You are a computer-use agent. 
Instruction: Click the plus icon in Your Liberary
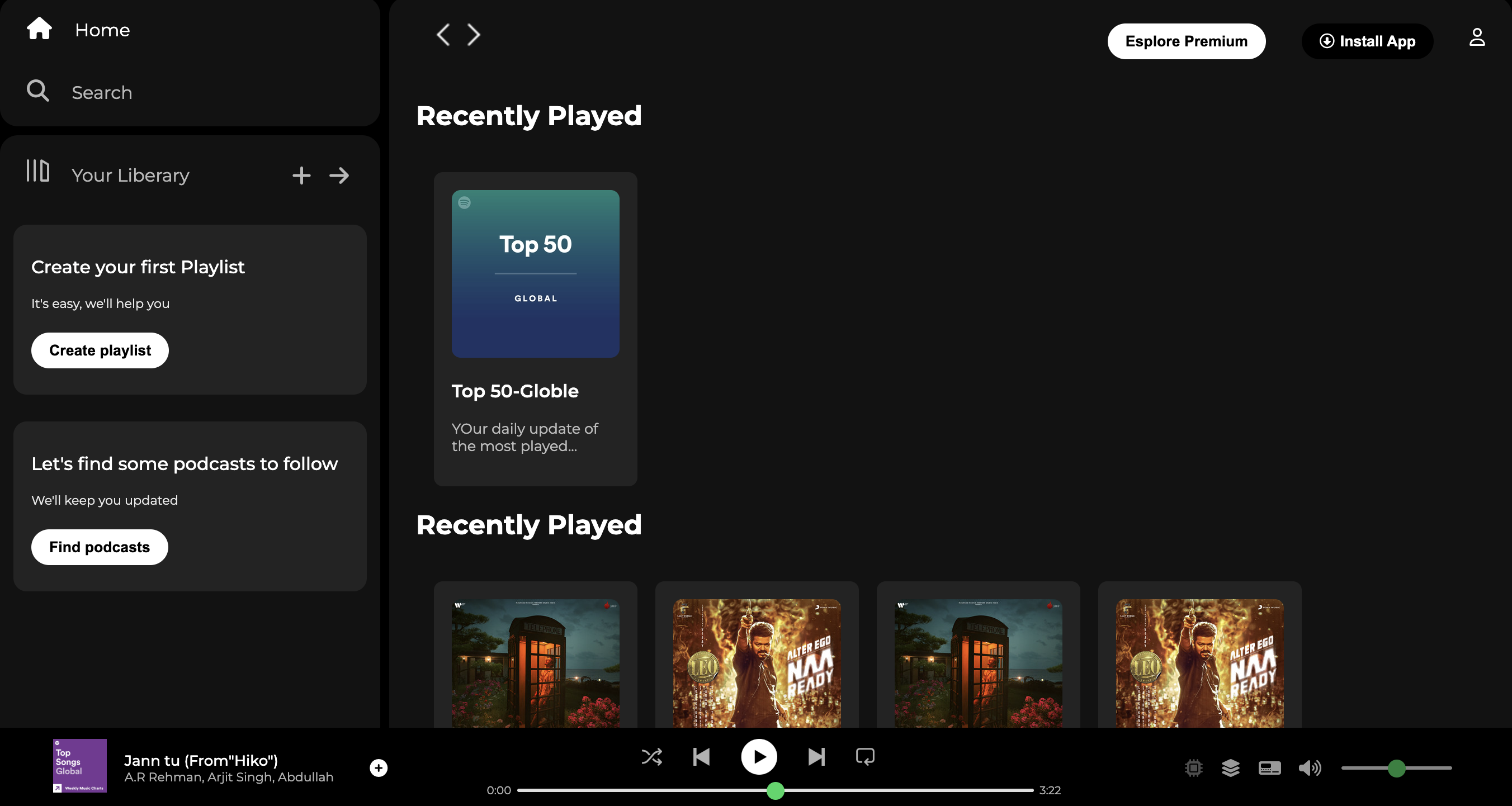[302, 176]
